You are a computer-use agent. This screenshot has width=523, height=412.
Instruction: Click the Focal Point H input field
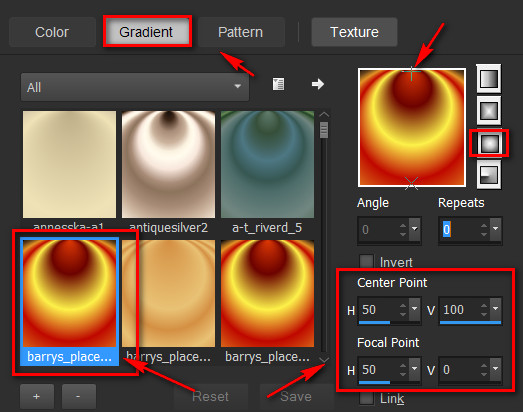379,369
